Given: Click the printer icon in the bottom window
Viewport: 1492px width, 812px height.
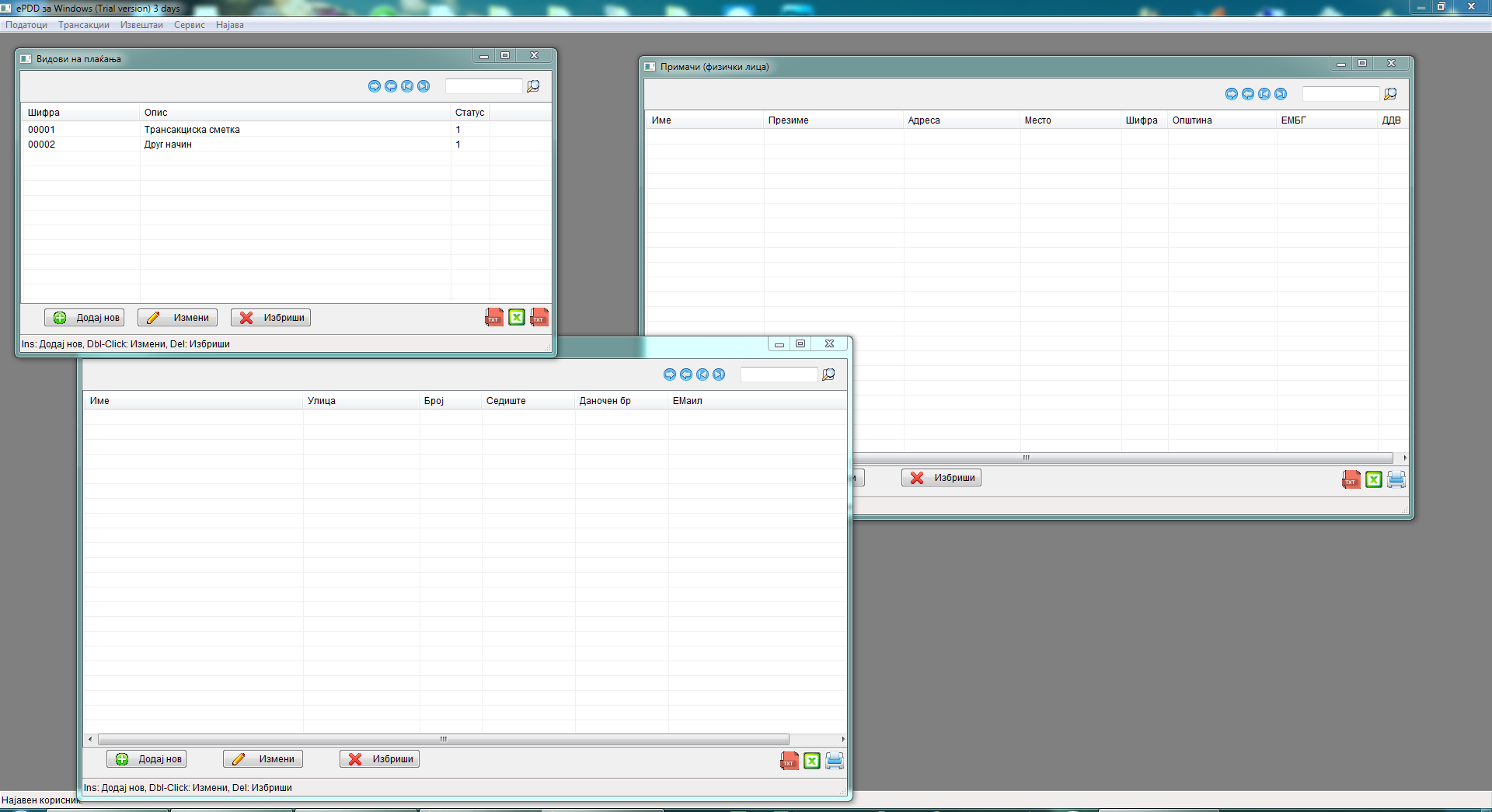Looking at the screenshot, I should 834,761.
